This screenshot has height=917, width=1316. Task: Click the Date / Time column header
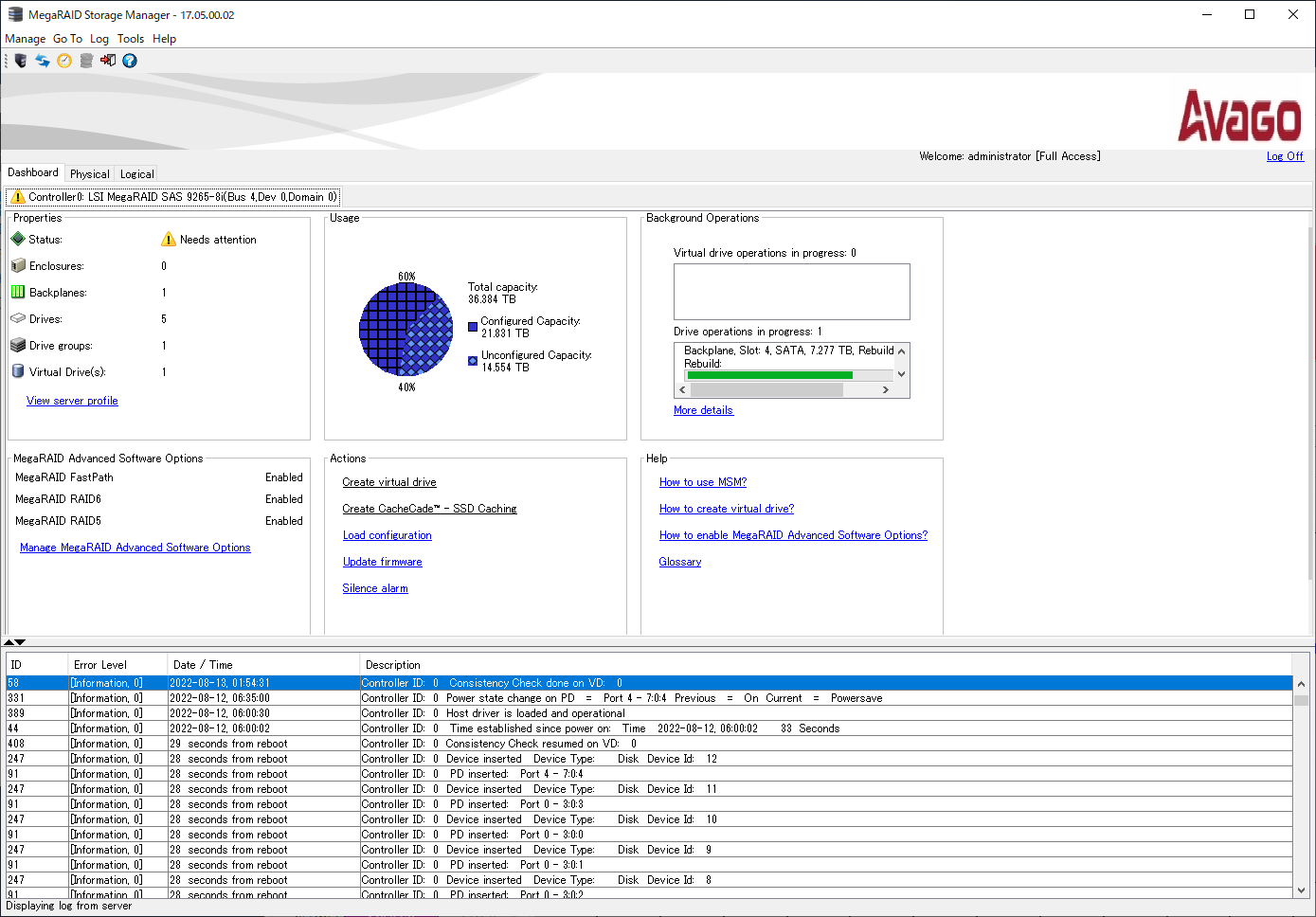click(x=263, y=665)
